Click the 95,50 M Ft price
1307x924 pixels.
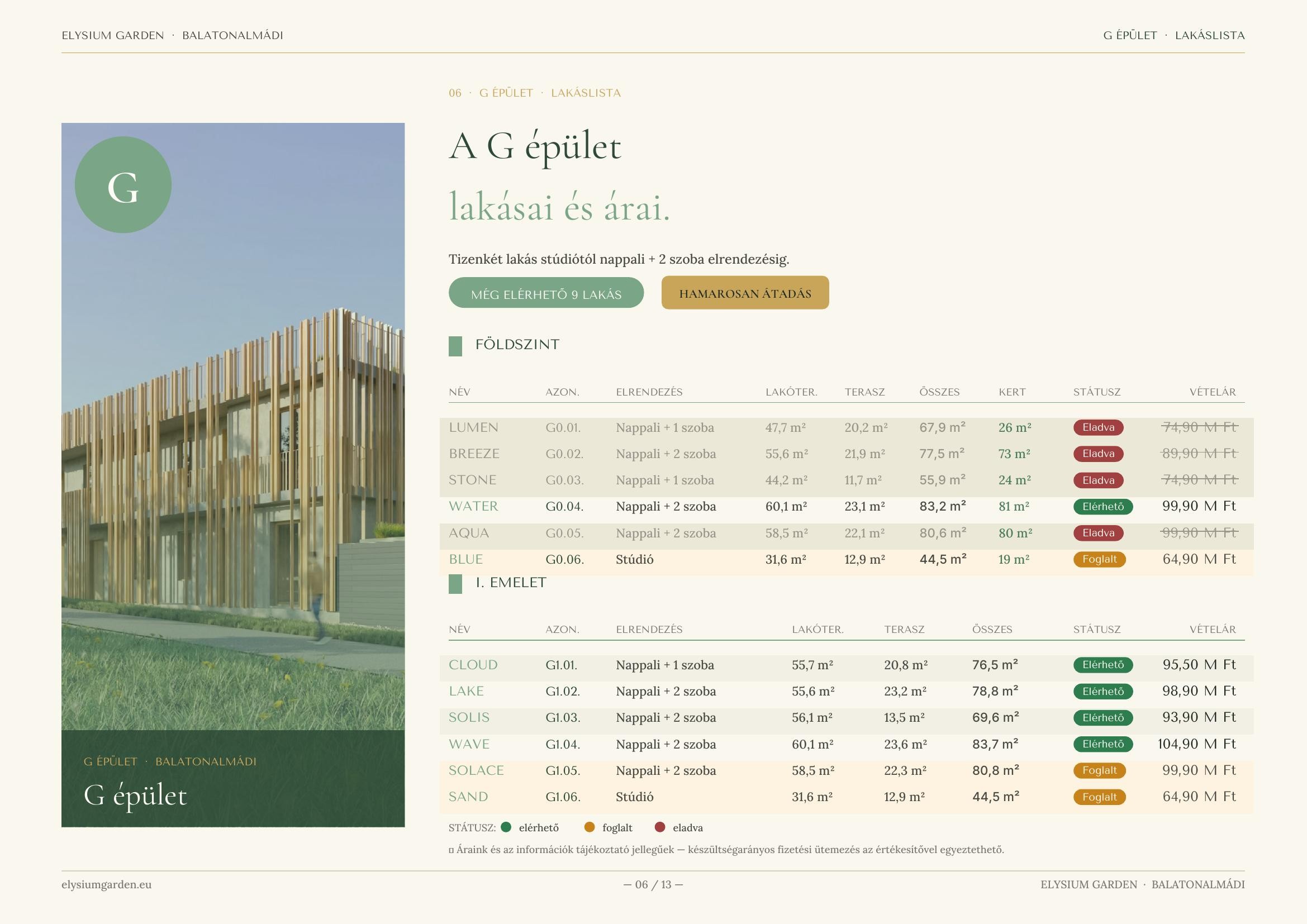point(1199,665)
